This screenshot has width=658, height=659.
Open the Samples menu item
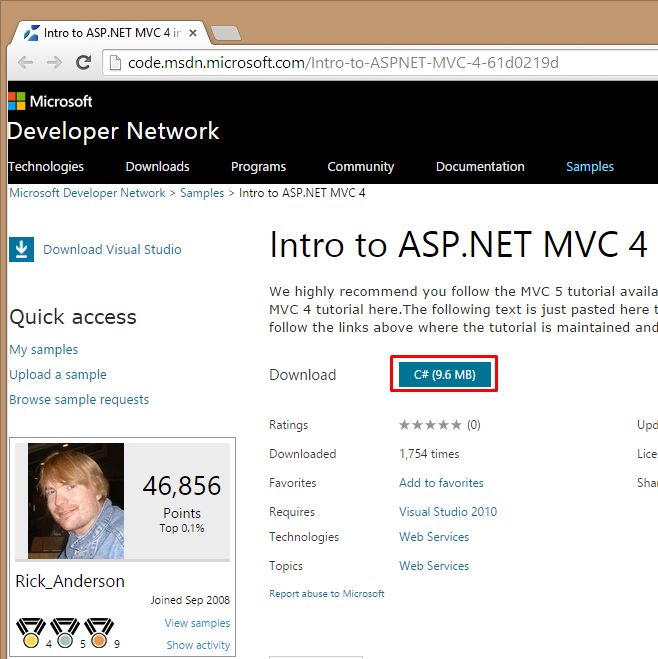point(590,166)
